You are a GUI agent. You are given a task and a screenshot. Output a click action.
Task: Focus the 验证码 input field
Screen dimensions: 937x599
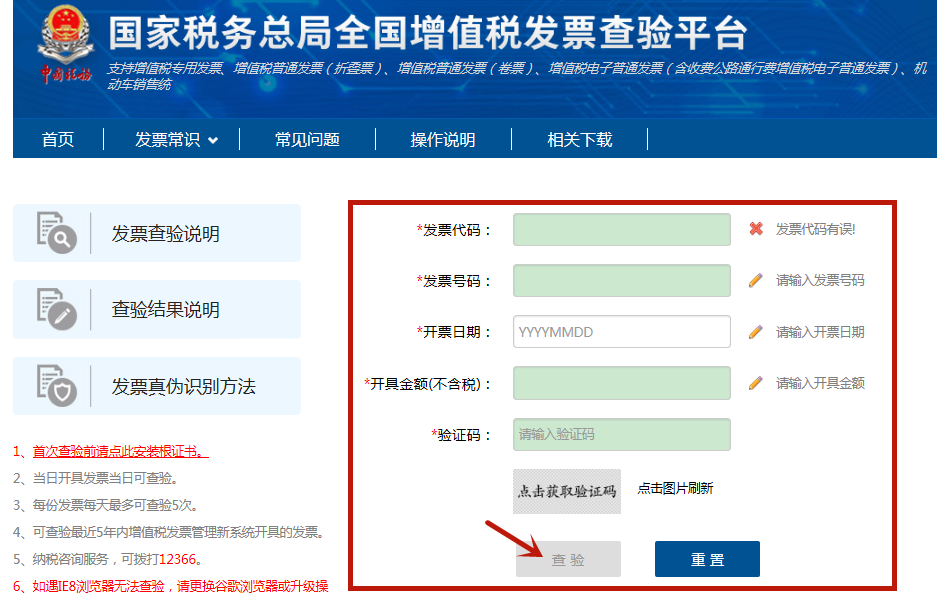[x=621, y=434]
